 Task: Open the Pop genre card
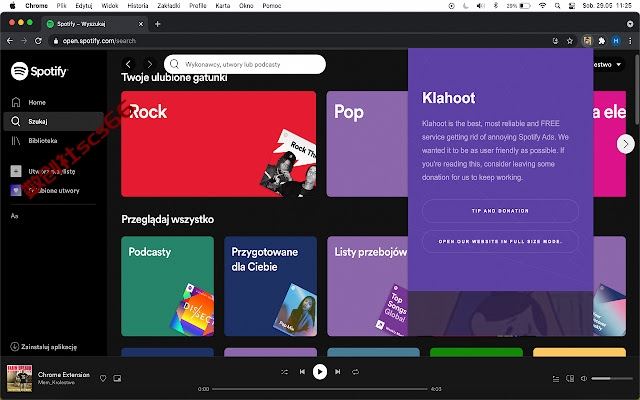[367, 144]
